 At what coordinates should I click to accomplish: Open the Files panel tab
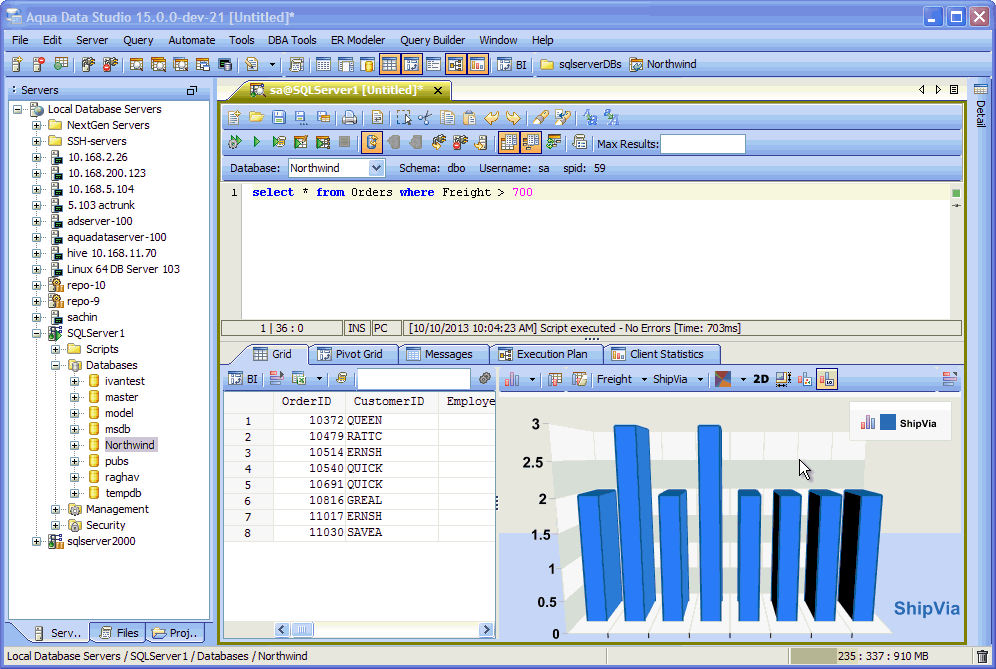pos(118,633)
